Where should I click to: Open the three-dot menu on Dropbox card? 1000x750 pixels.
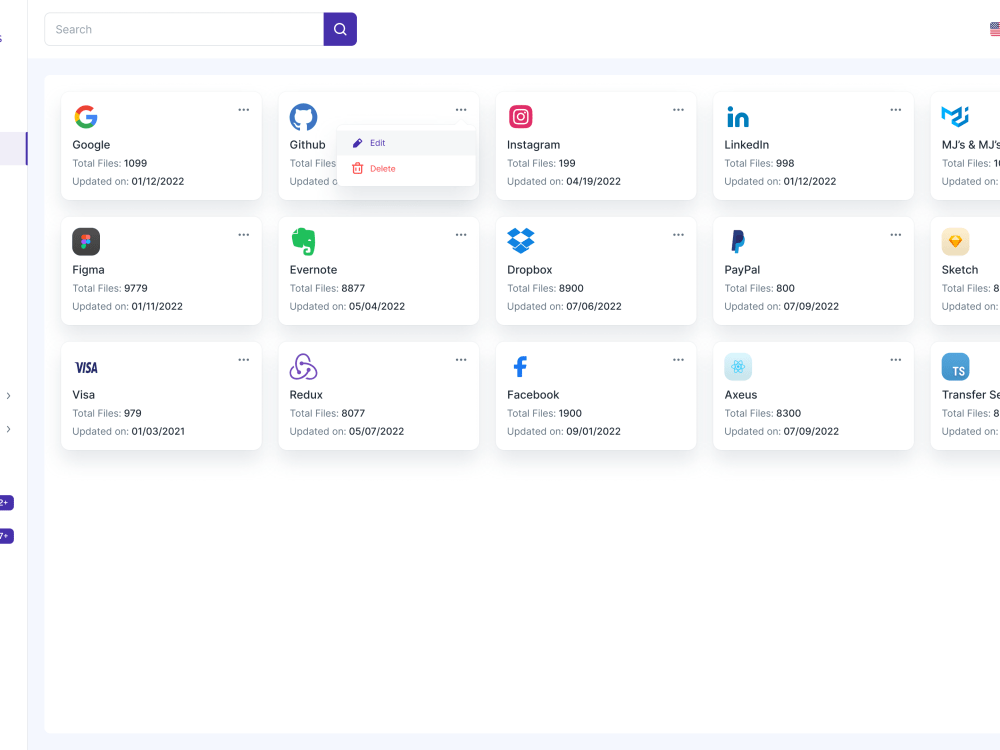[x=679, y=235]
